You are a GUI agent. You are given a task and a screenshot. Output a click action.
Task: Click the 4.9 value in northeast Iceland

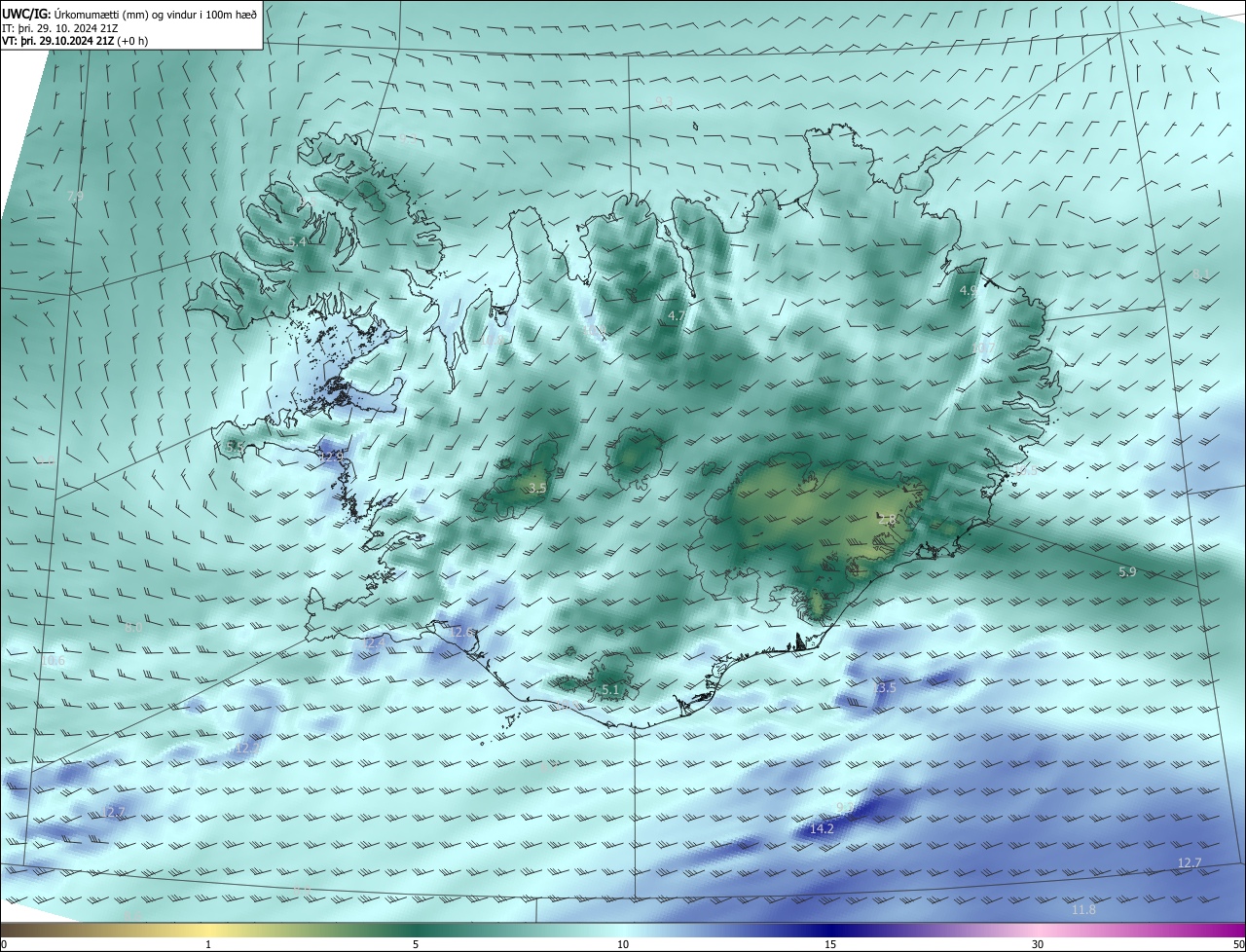pos(969,291)
